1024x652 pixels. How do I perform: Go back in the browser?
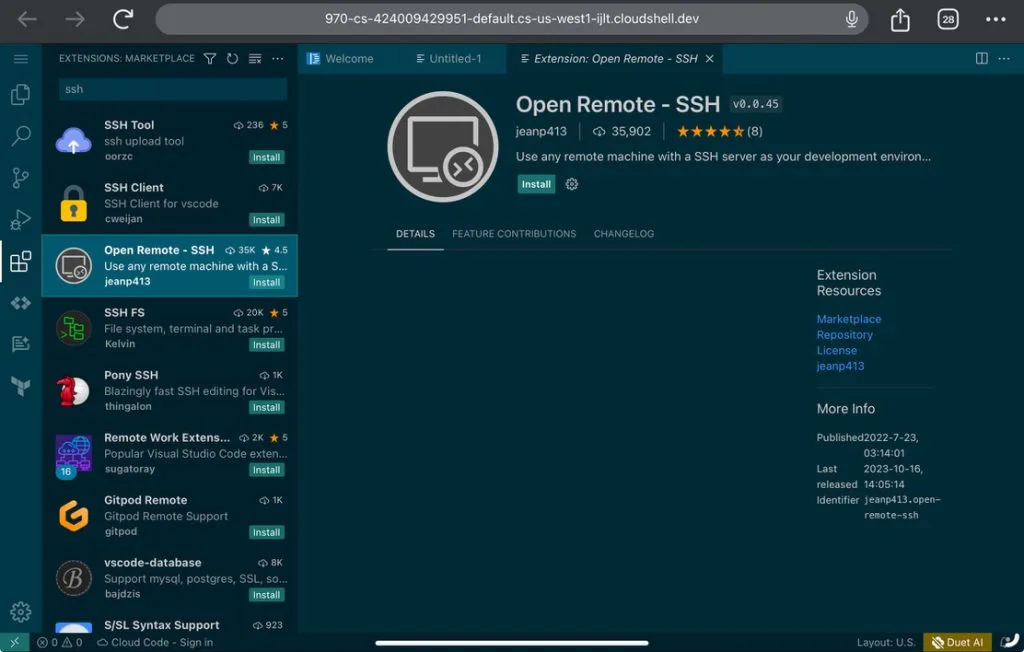point(27,19)
